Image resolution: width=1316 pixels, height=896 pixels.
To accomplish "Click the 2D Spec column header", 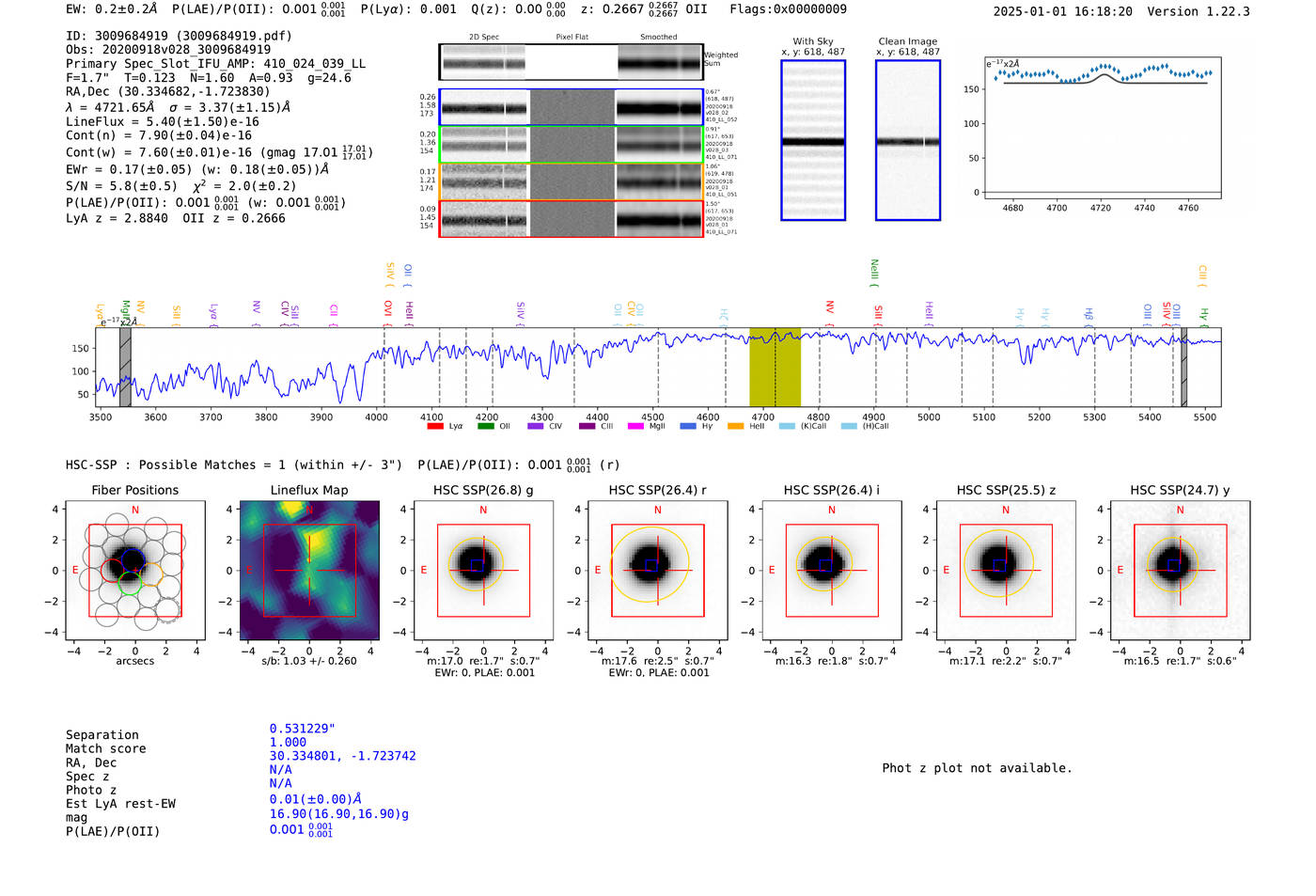I will pos(484,37).
